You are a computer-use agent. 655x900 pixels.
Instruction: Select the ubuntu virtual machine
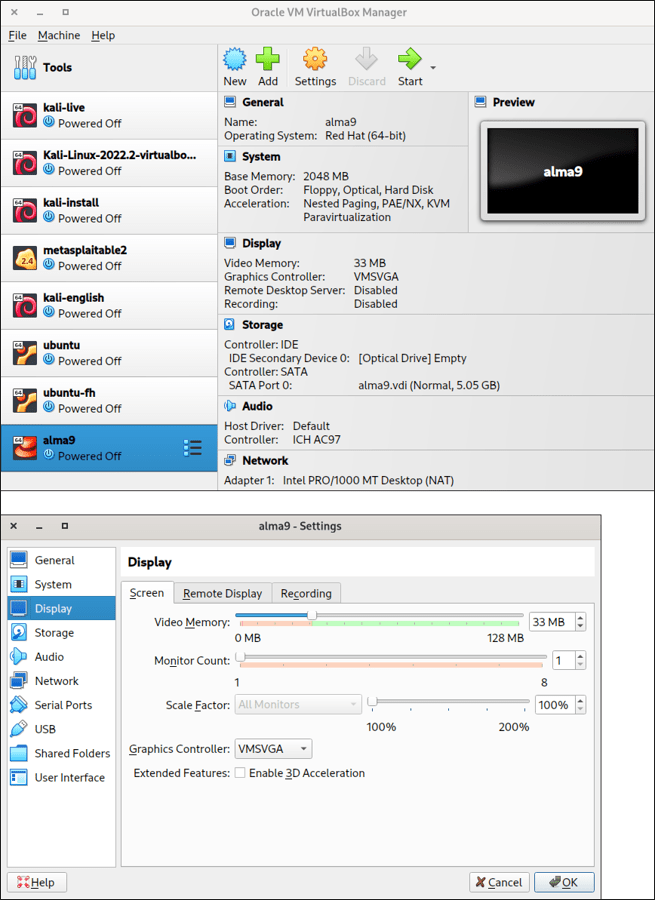[x=109, y=354]
